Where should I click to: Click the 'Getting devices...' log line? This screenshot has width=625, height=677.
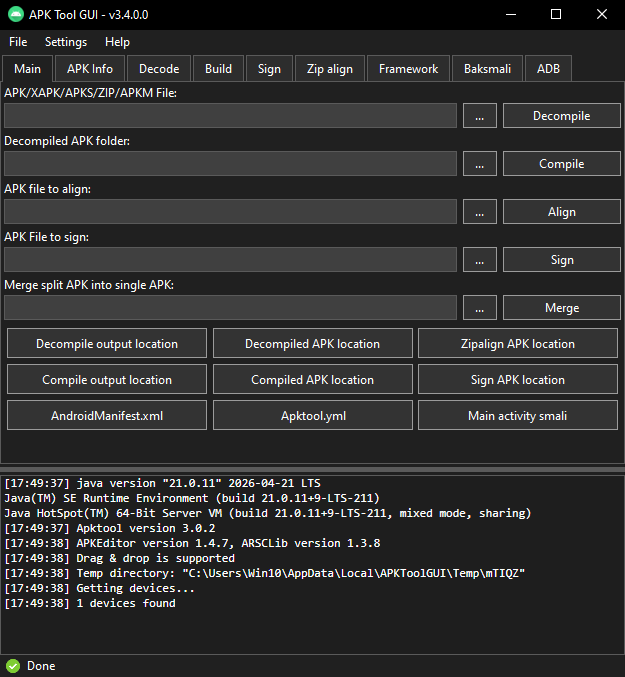[x=99, y=588]
